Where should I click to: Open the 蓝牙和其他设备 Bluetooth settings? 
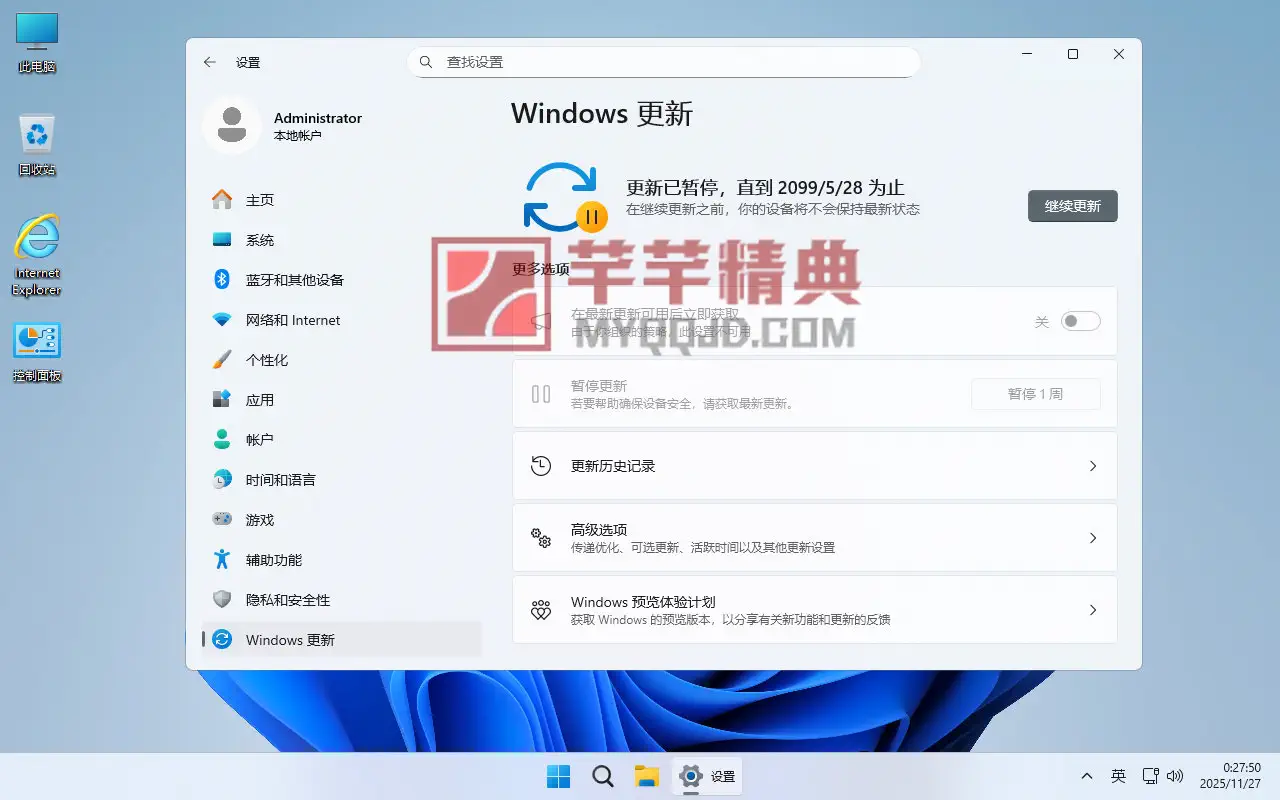(294, 280)
